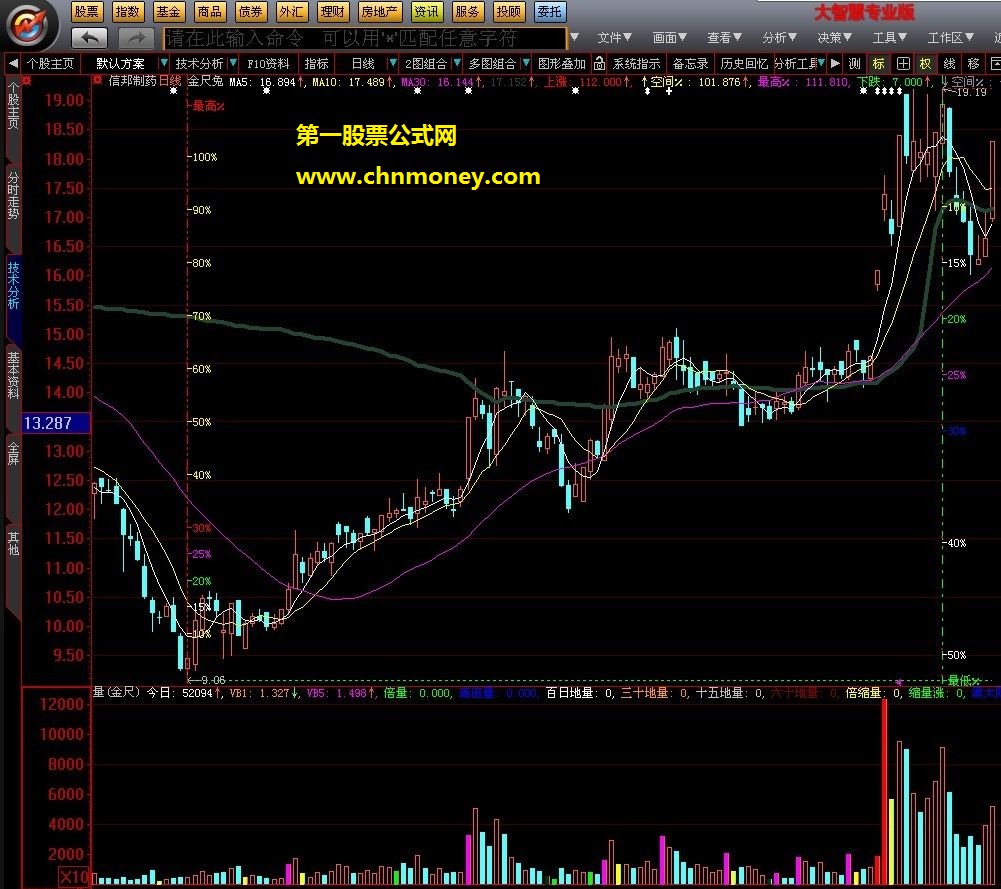Select the 移 move tool

[x=973, y=64]
